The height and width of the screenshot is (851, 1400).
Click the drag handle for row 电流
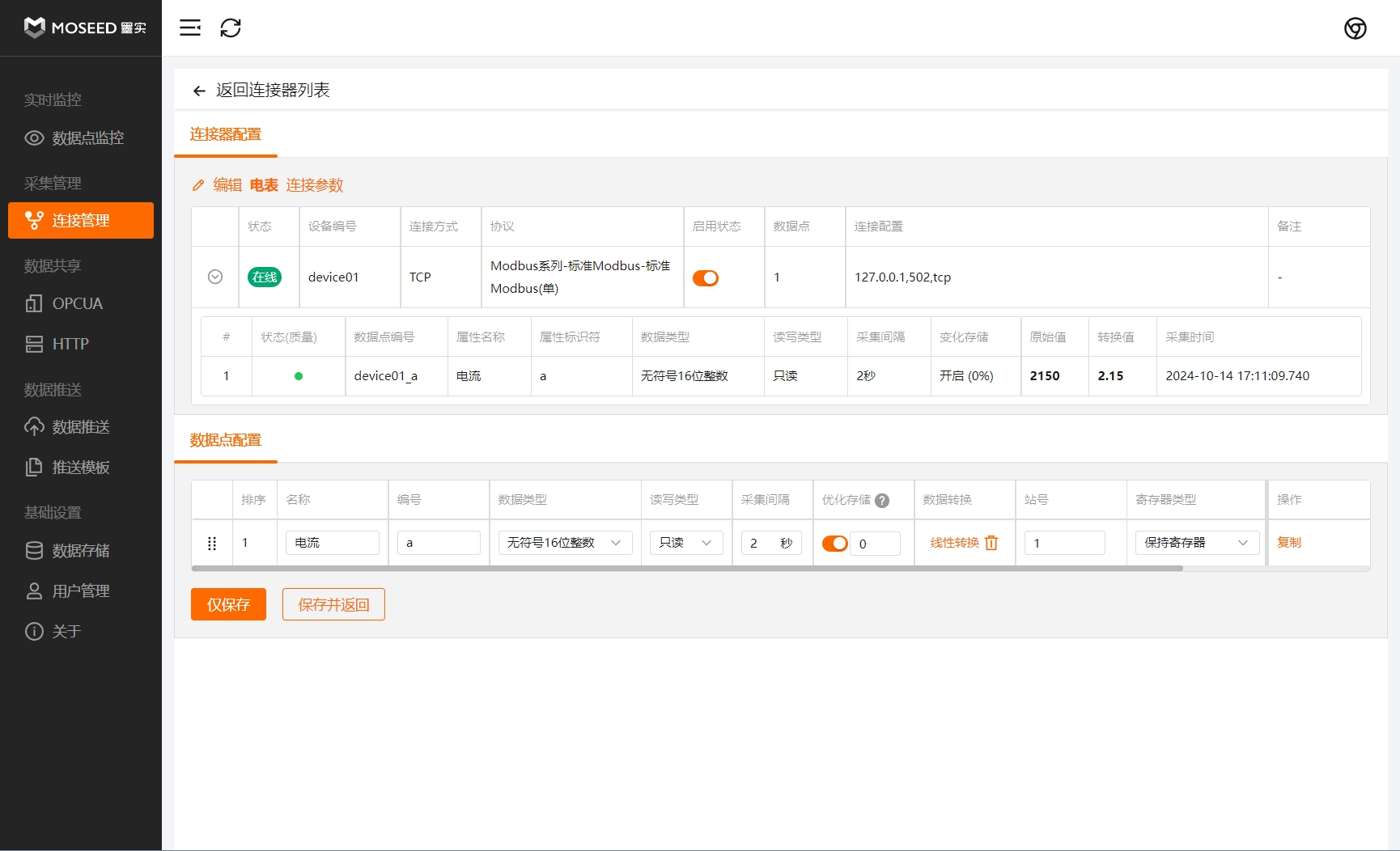tap(212, 544)
